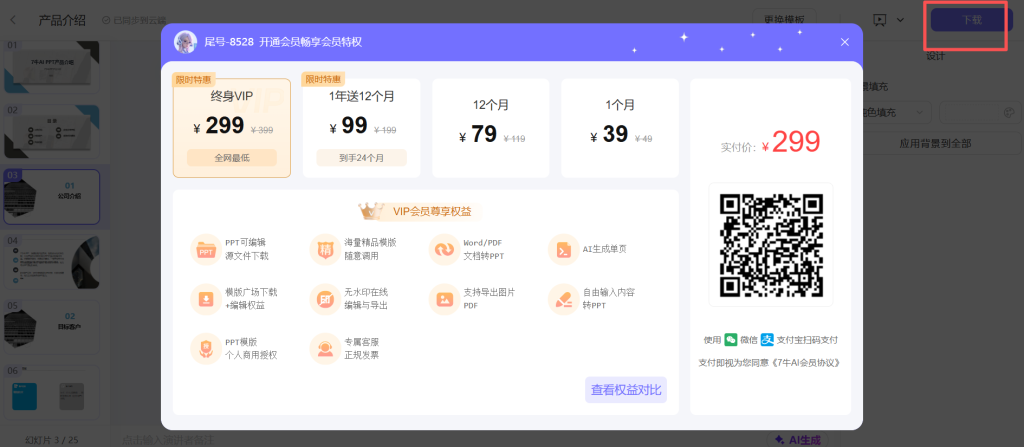
Task: Expand the slideshow play dropdown arrow
Action: (x=900, y=20)
